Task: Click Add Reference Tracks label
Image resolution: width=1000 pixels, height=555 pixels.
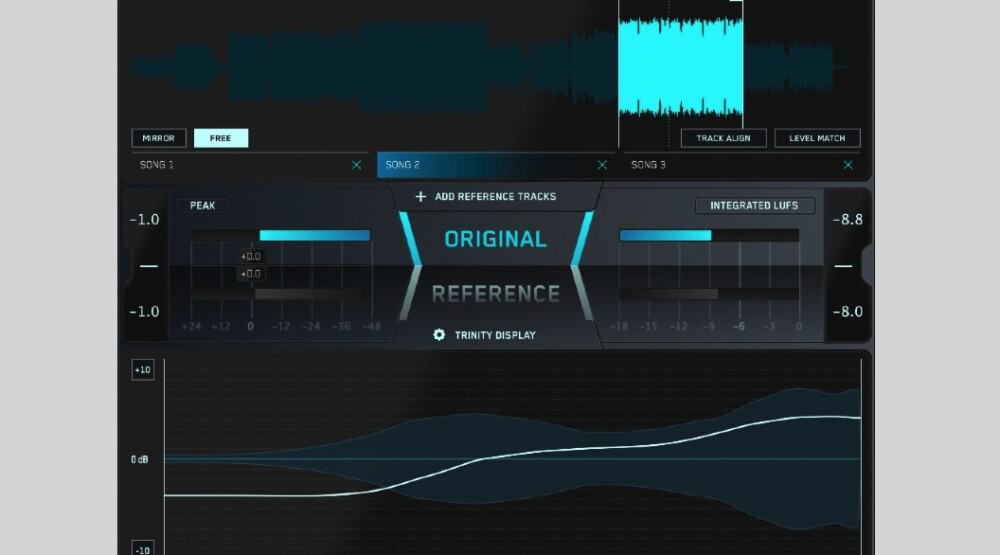Action: [496, 196]
